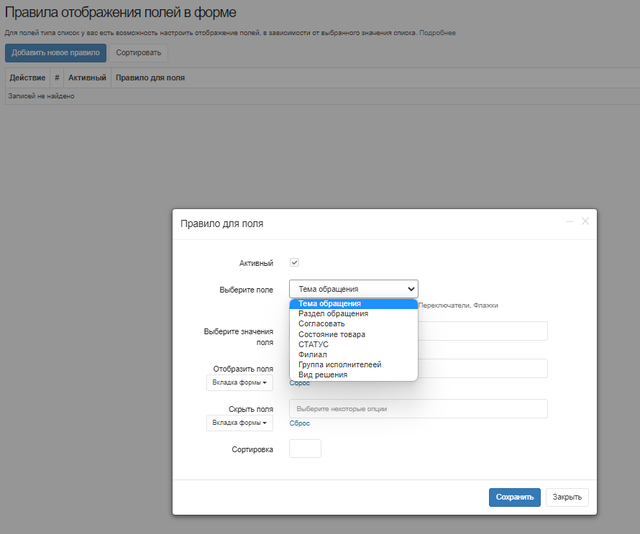Expand Вкладка формы dropdown under Отобразить поля
Image resolution: width=640 pixels, height=534 pixels.
240,383
